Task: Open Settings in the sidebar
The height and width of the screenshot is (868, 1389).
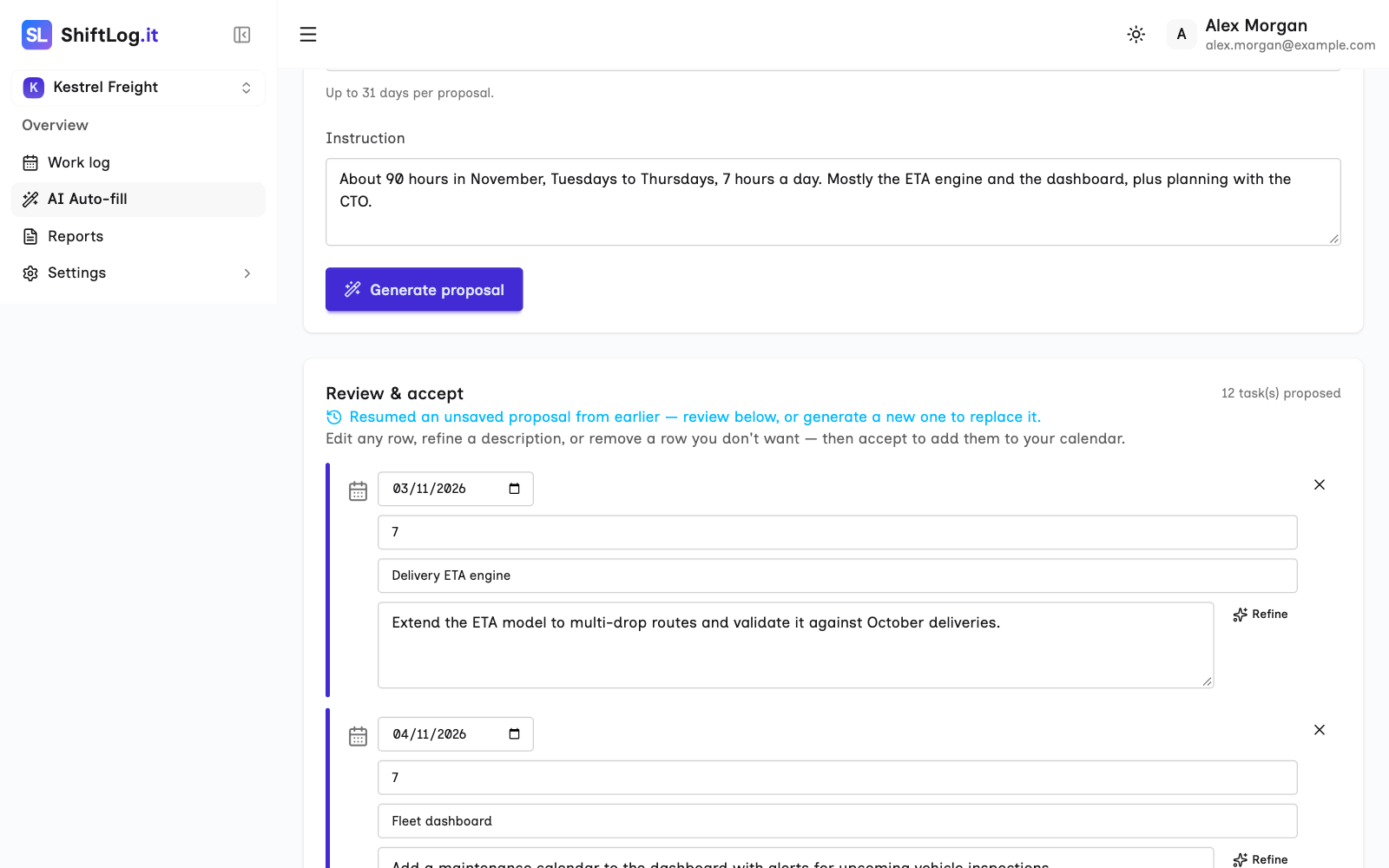Action: 139,273
